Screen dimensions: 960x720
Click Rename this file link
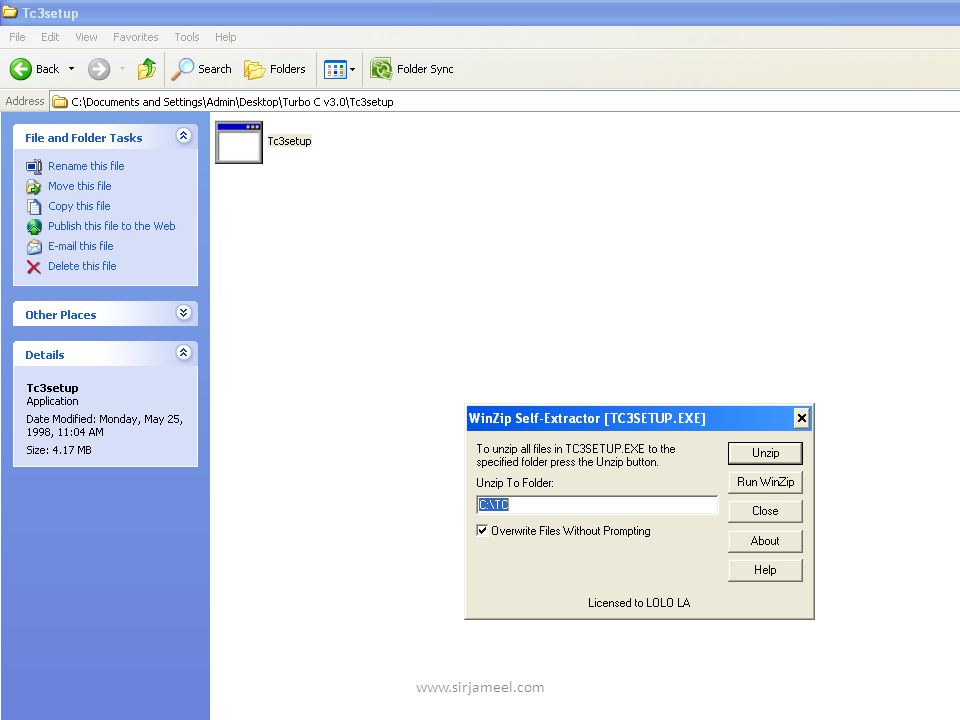pyautogui.click(x=86, y=166)
